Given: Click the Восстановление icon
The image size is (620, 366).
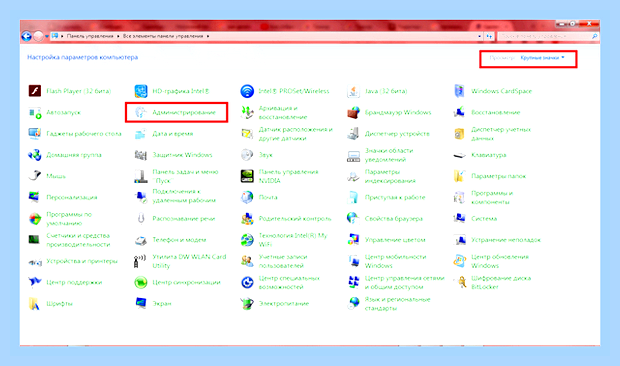Looking at the screenshot, I should coord(459,112).
